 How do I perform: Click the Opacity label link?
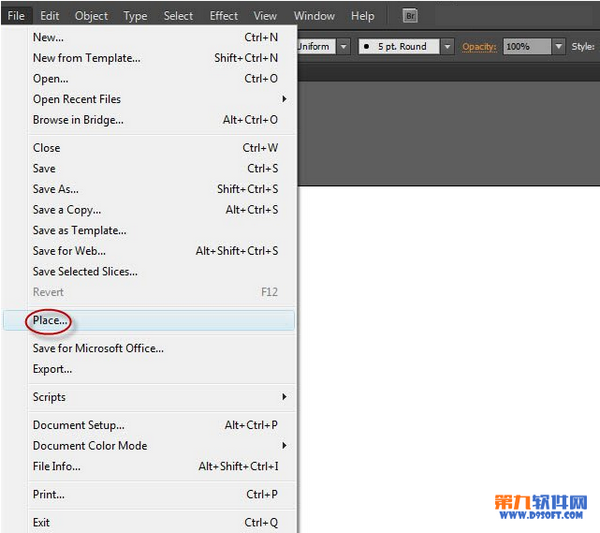coord(479,47)
